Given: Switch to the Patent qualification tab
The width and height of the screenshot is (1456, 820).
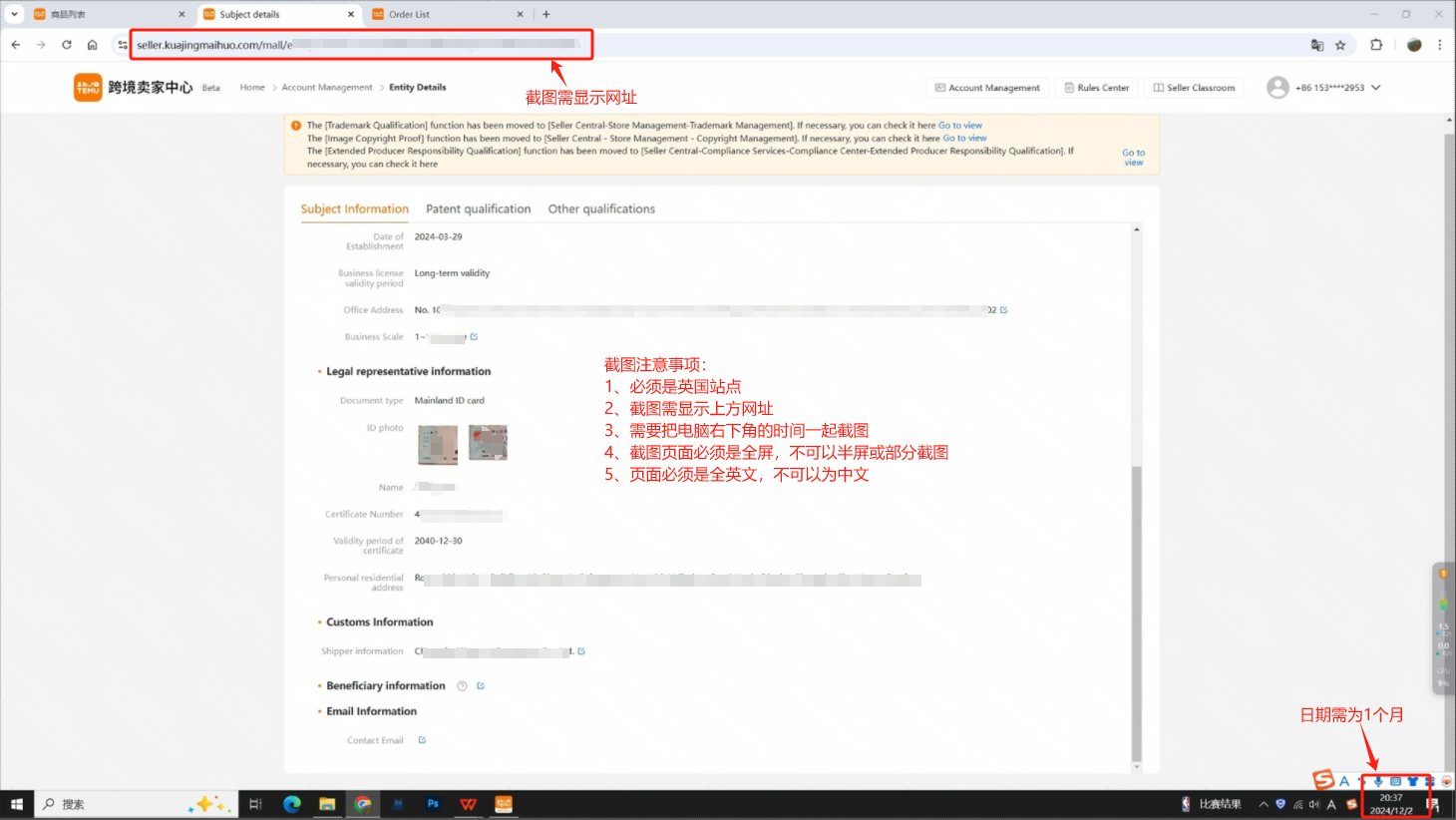Looking at the screenshot, I should 478,209.
